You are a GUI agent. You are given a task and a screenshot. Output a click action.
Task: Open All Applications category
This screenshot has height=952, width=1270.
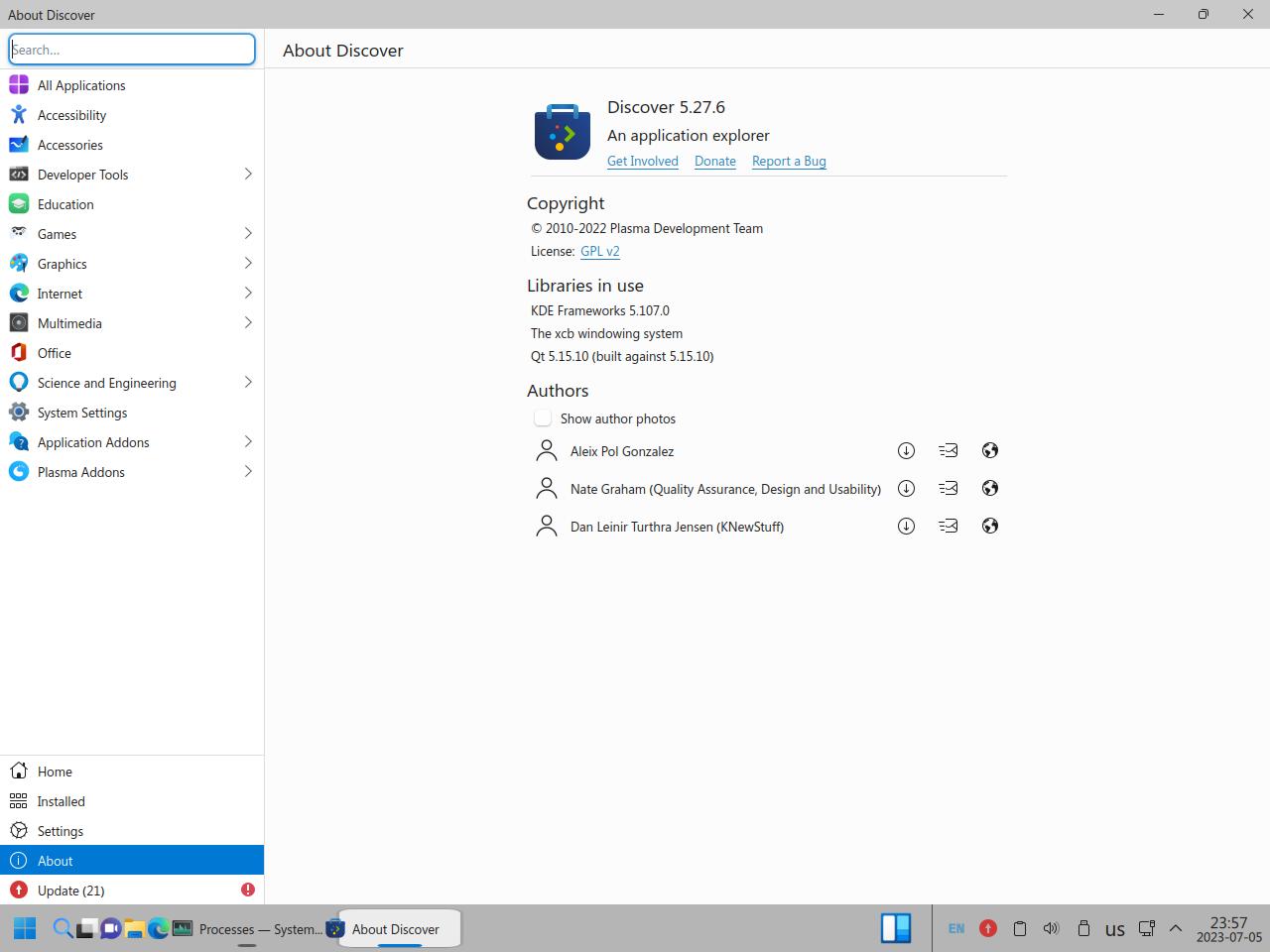(x=132, y=85)
